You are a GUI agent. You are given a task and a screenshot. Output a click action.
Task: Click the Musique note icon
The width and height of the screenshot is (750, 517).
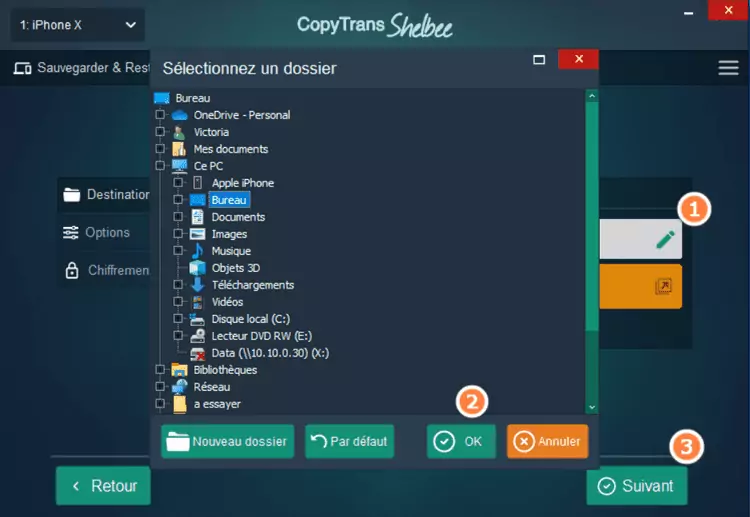197,251
